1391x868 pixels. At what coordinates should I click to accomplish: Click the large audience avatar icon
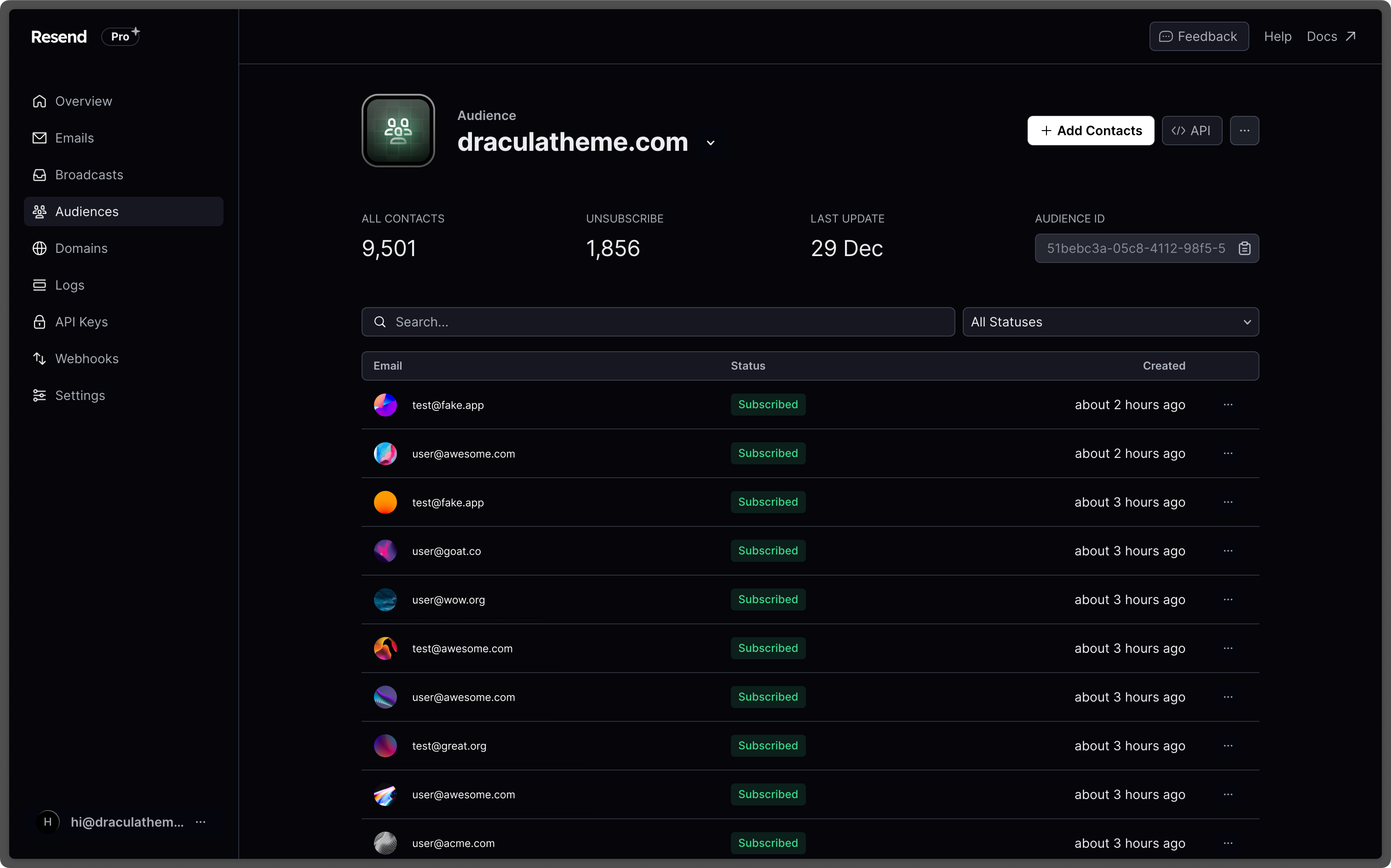click(x=398, y=131)
